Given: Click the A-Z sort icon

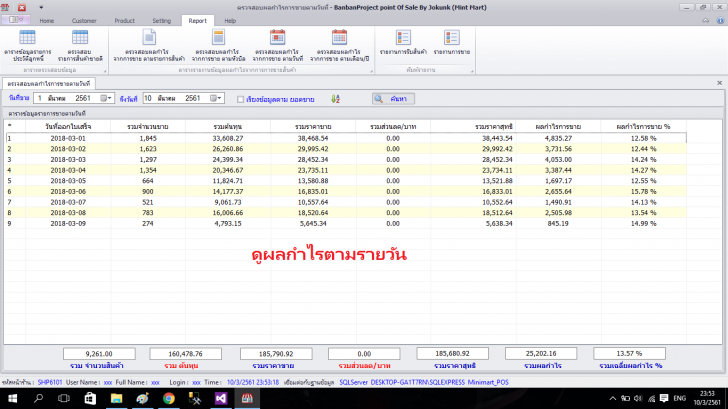Looking at the screenshot, I should tap(335, 99).
